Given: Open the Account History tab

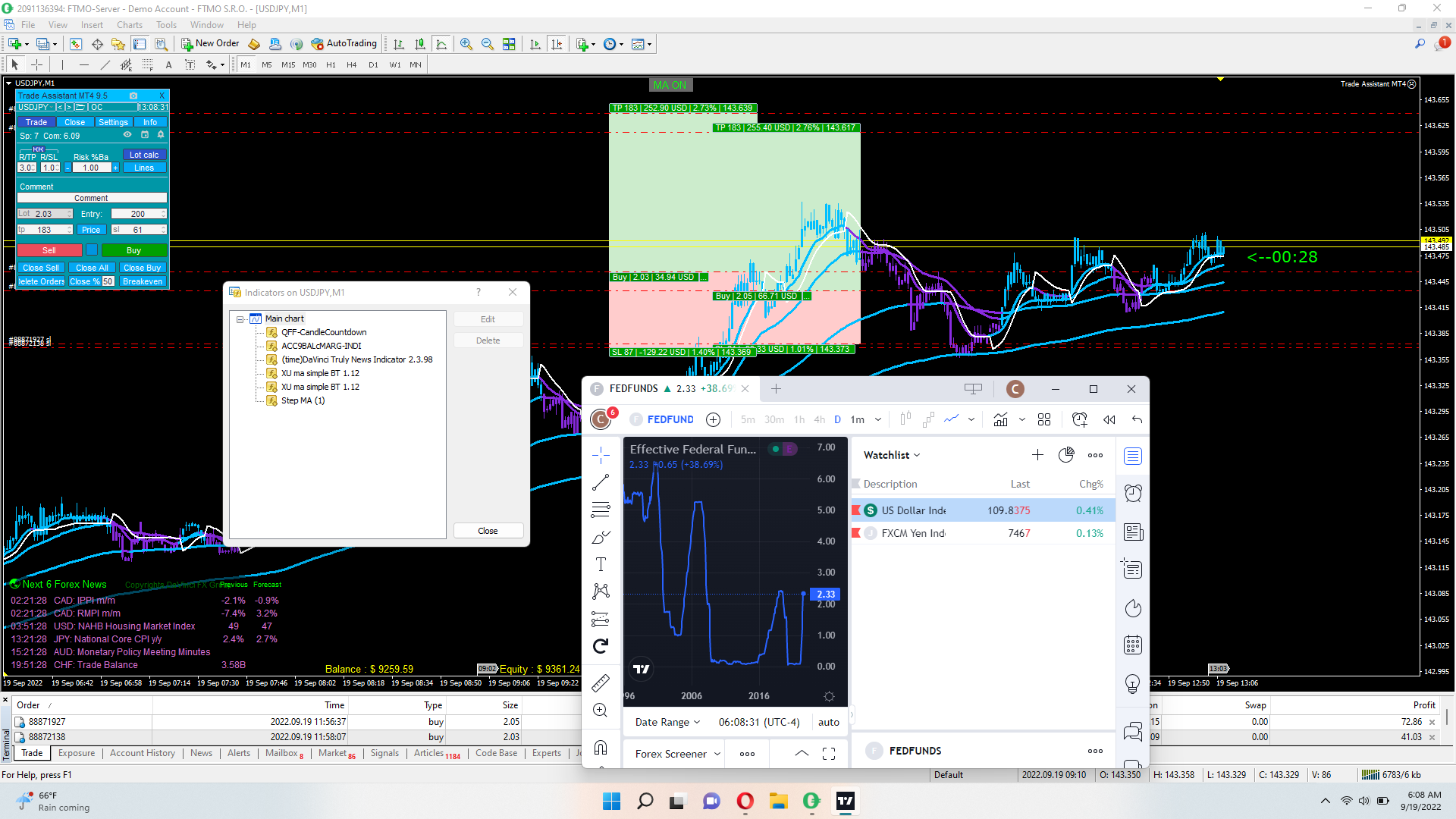Looking at the screenshot, I should click(142, 753).
